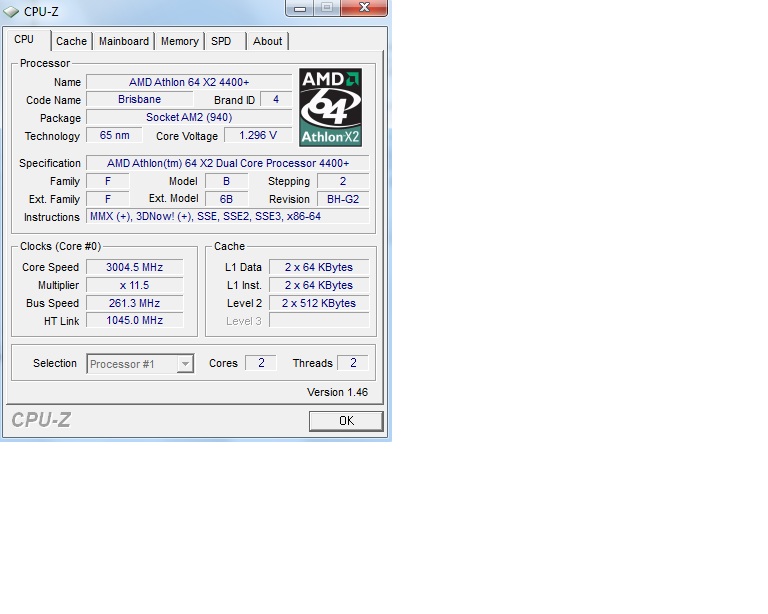Screen dimensions: 768x614
Task: Click the Multiplier value x 11.5
Action: click(x=135, y=285)
